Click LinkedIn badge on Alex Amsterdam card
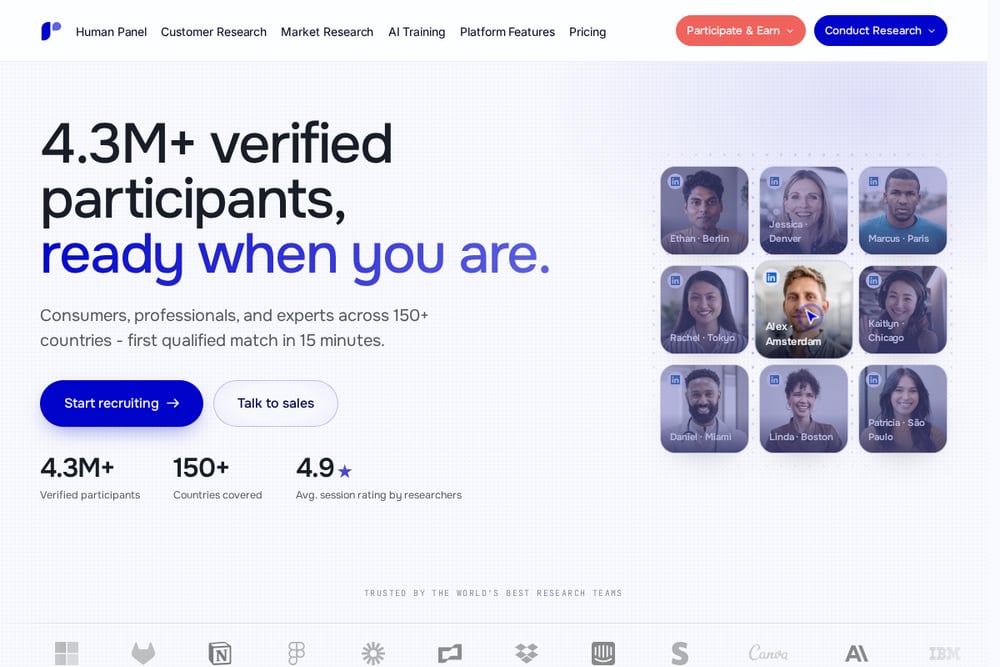 click(772, 277)
